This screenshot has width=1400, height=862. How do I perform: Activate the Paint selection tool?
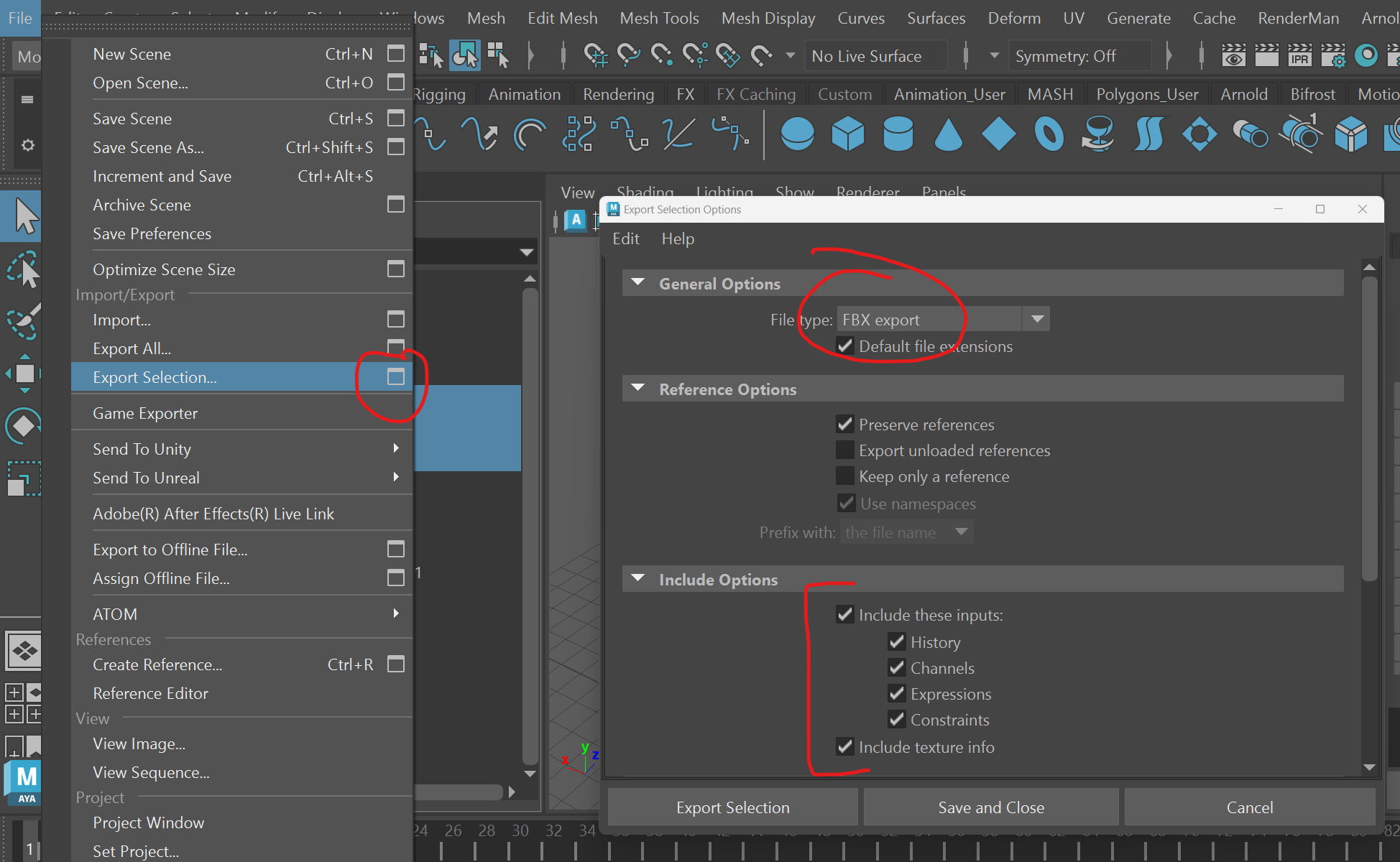coord(23,321)
